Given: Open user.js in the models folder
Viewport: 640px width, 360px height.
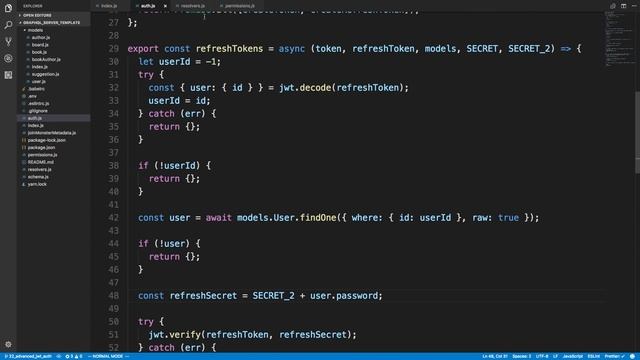Looking at the screenshot, I should coord(39,81).
